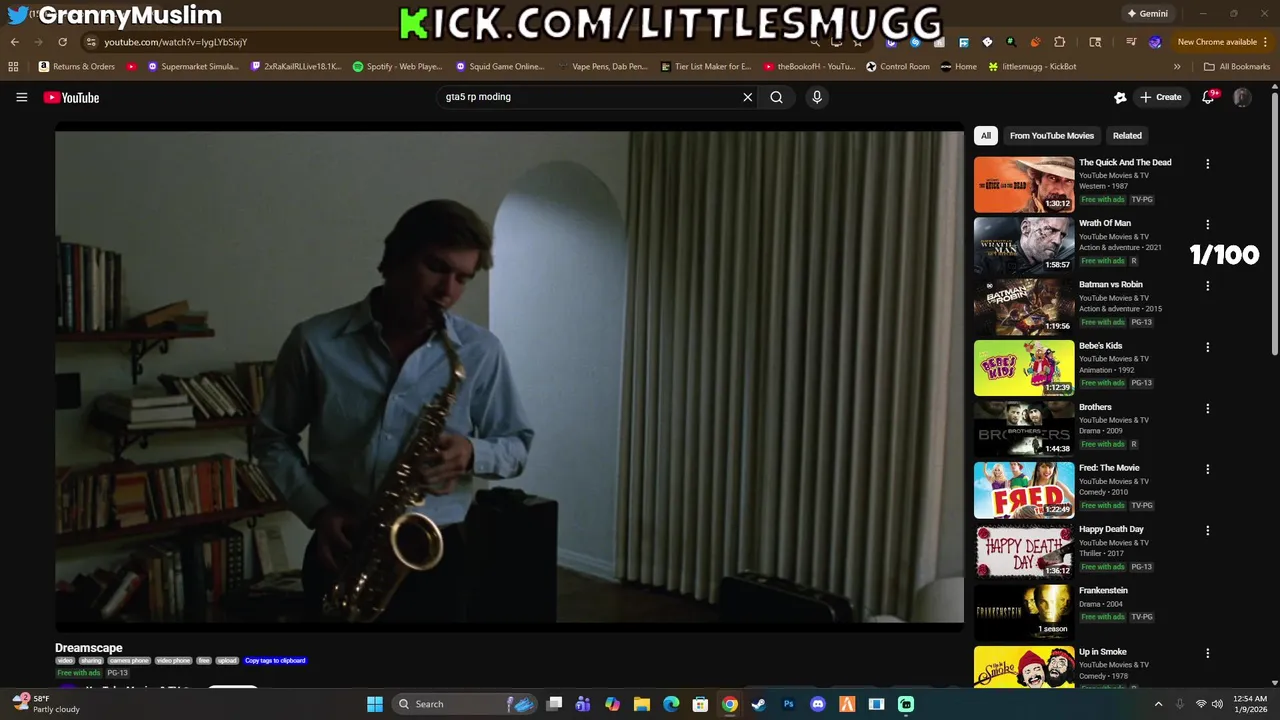Open the YouTube hamburger guide menu

pyautogui.click(x=21, y=97)
